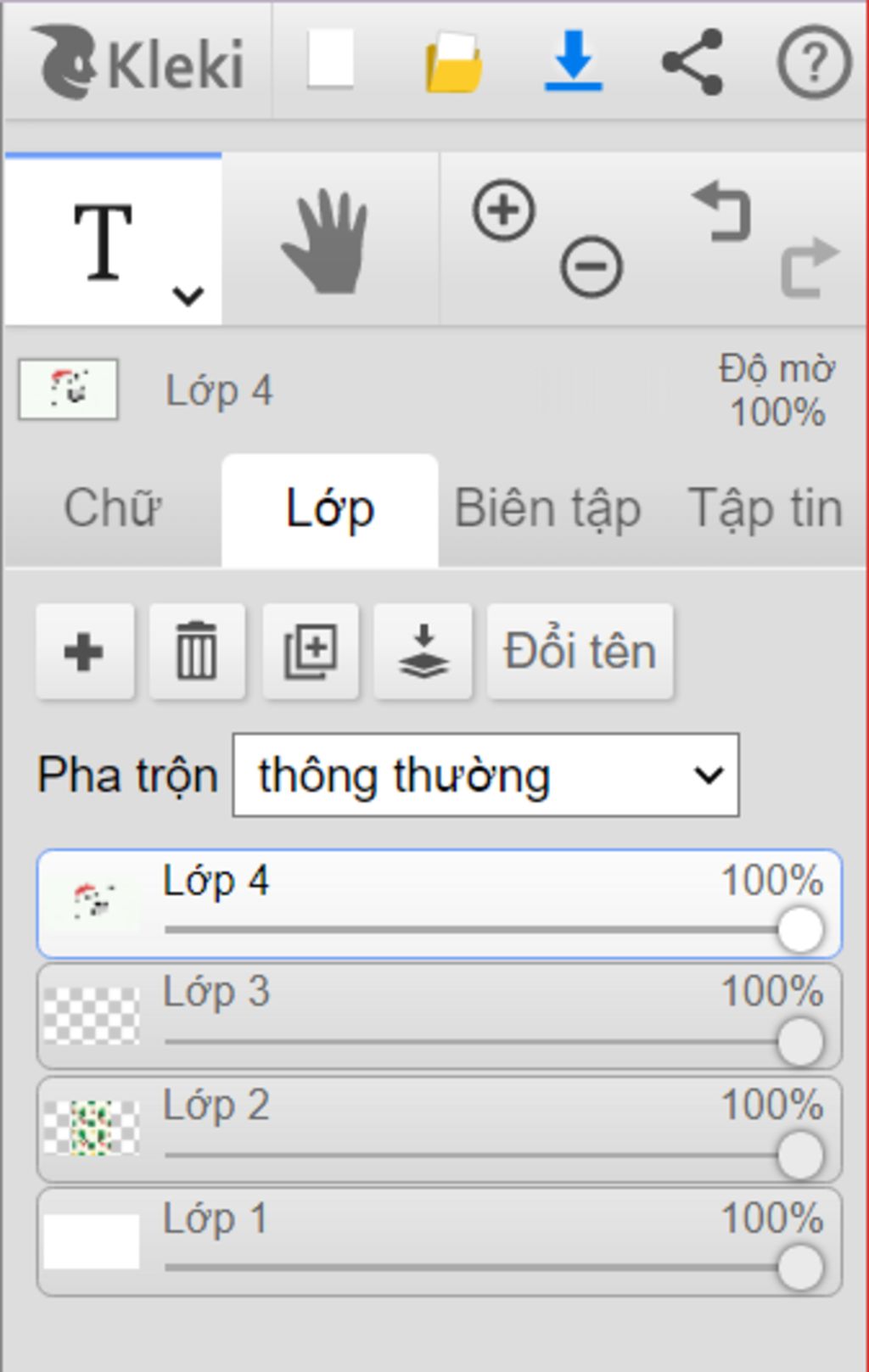Create a new blank image
Viewport: 869px width, 1372px height.
pos(330,59)
